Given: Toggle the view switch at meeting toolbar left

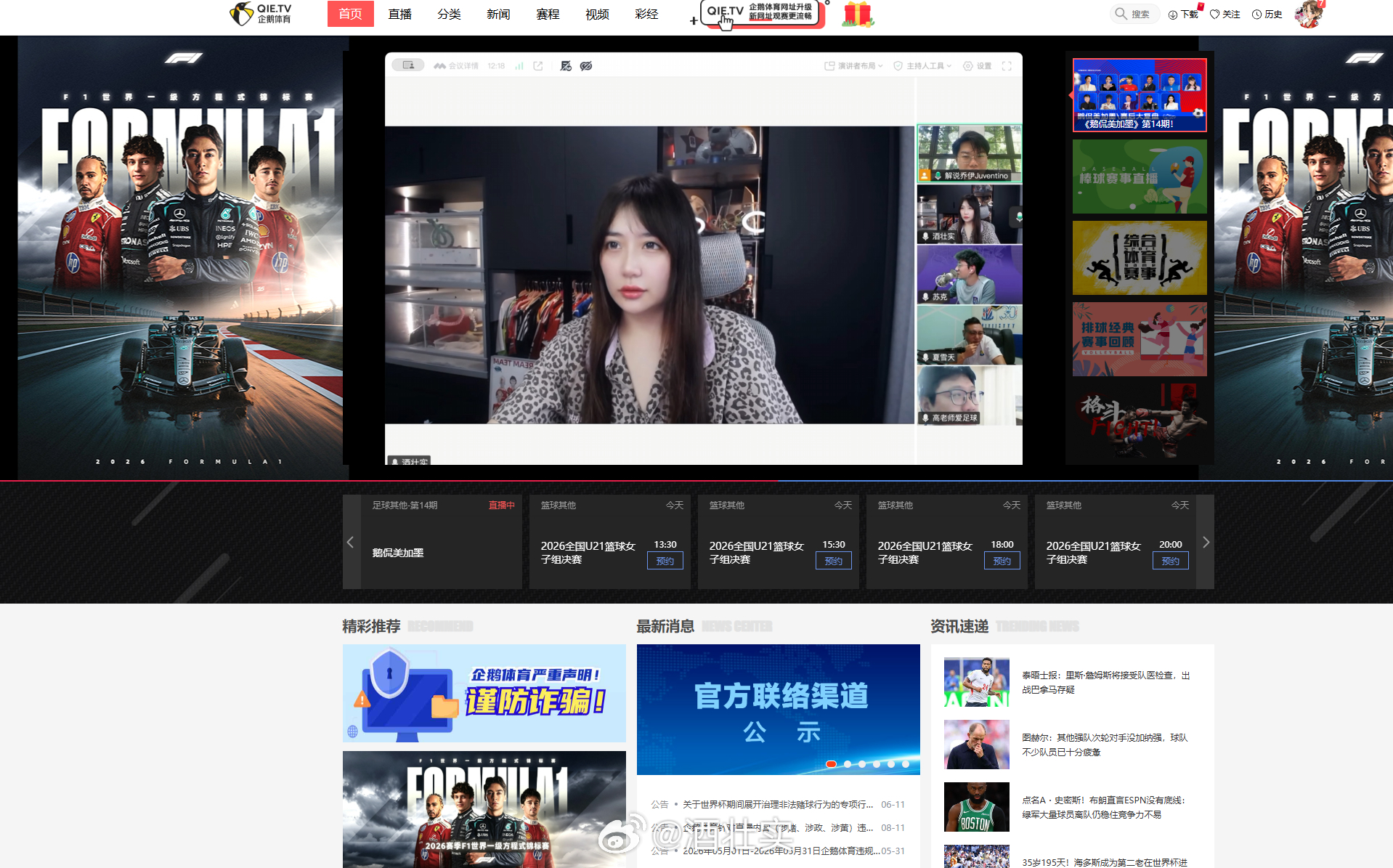Looking at the screenshot, I should [x=408, y=65].
